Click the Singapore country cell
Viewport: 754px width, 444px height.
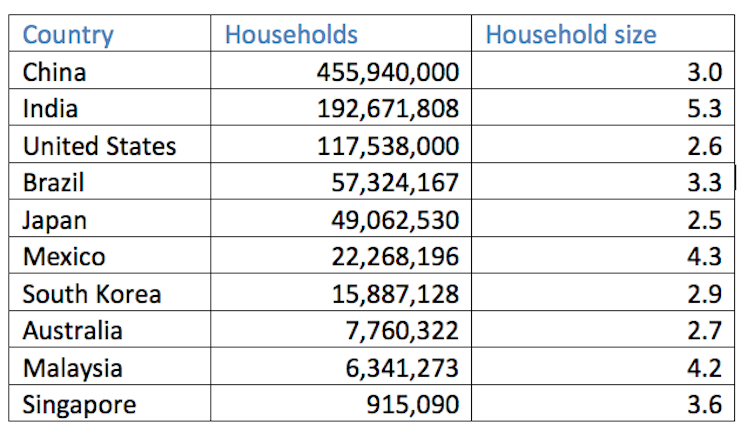coord(110,404)
